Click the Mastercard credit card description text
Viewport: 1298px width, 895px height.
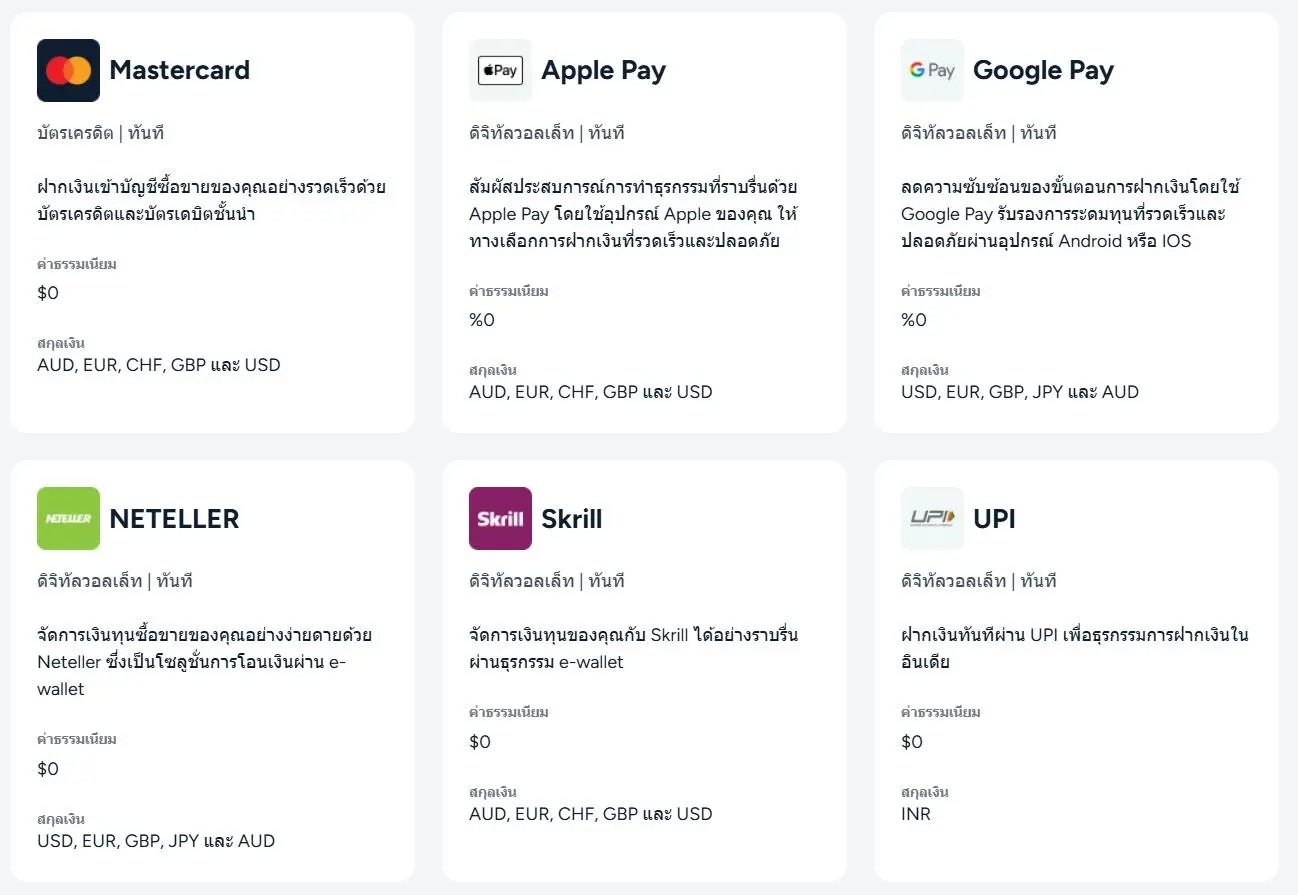(x=211, y=200)
